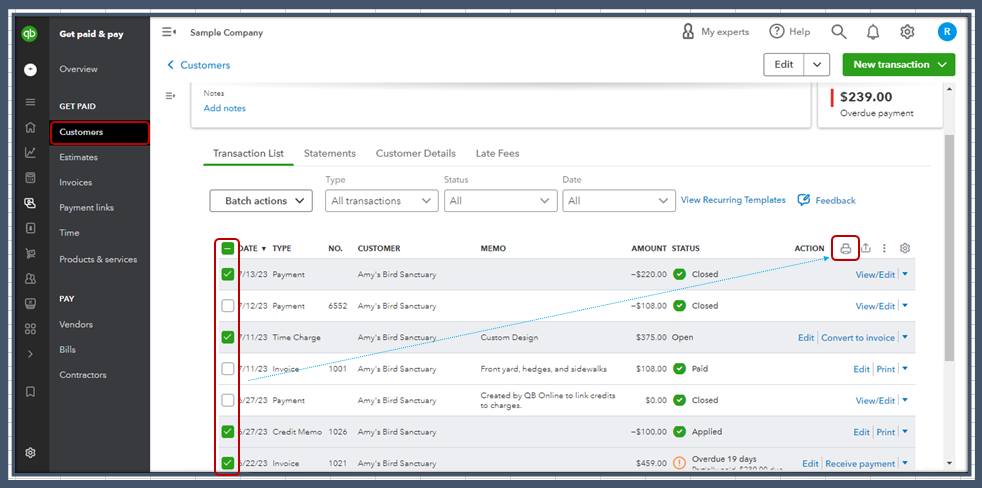Open the line chart icon in the left rail
This screenshot has width=982, height=488.
point(30,153)
